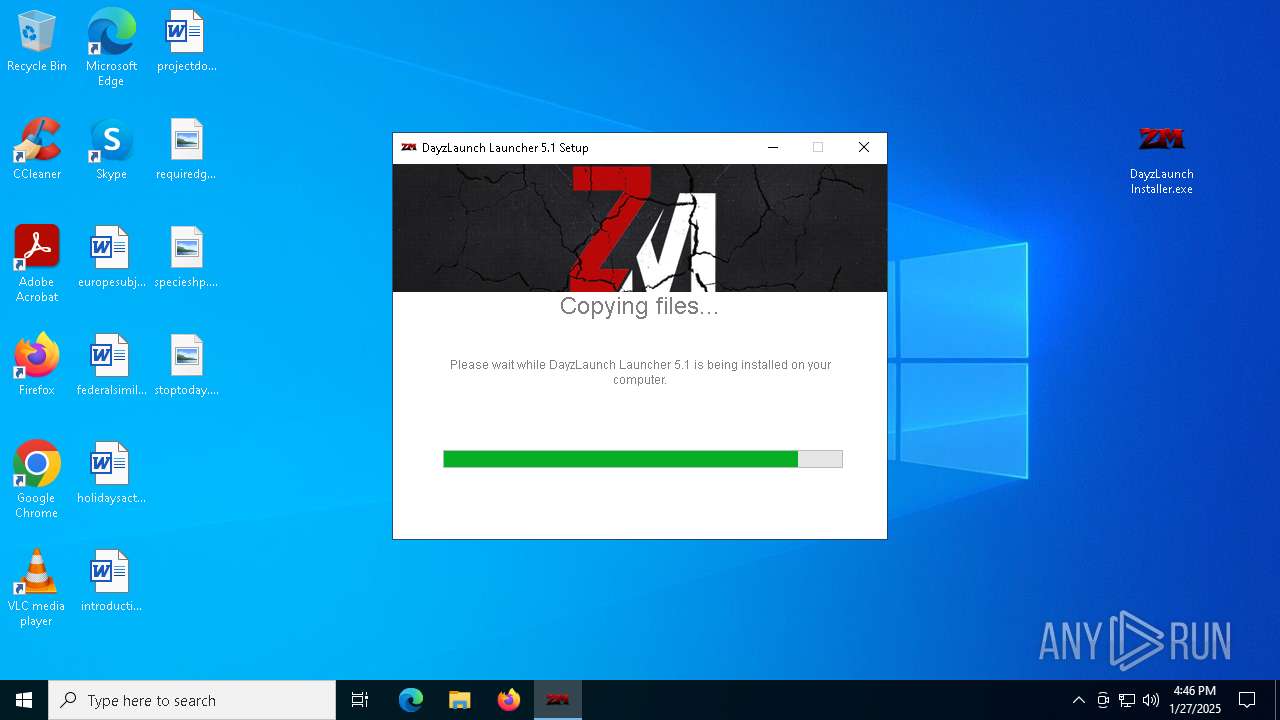Click the Meet Now tray icon
Screen dimensions: 1280x720
[x=1103, y=700]
